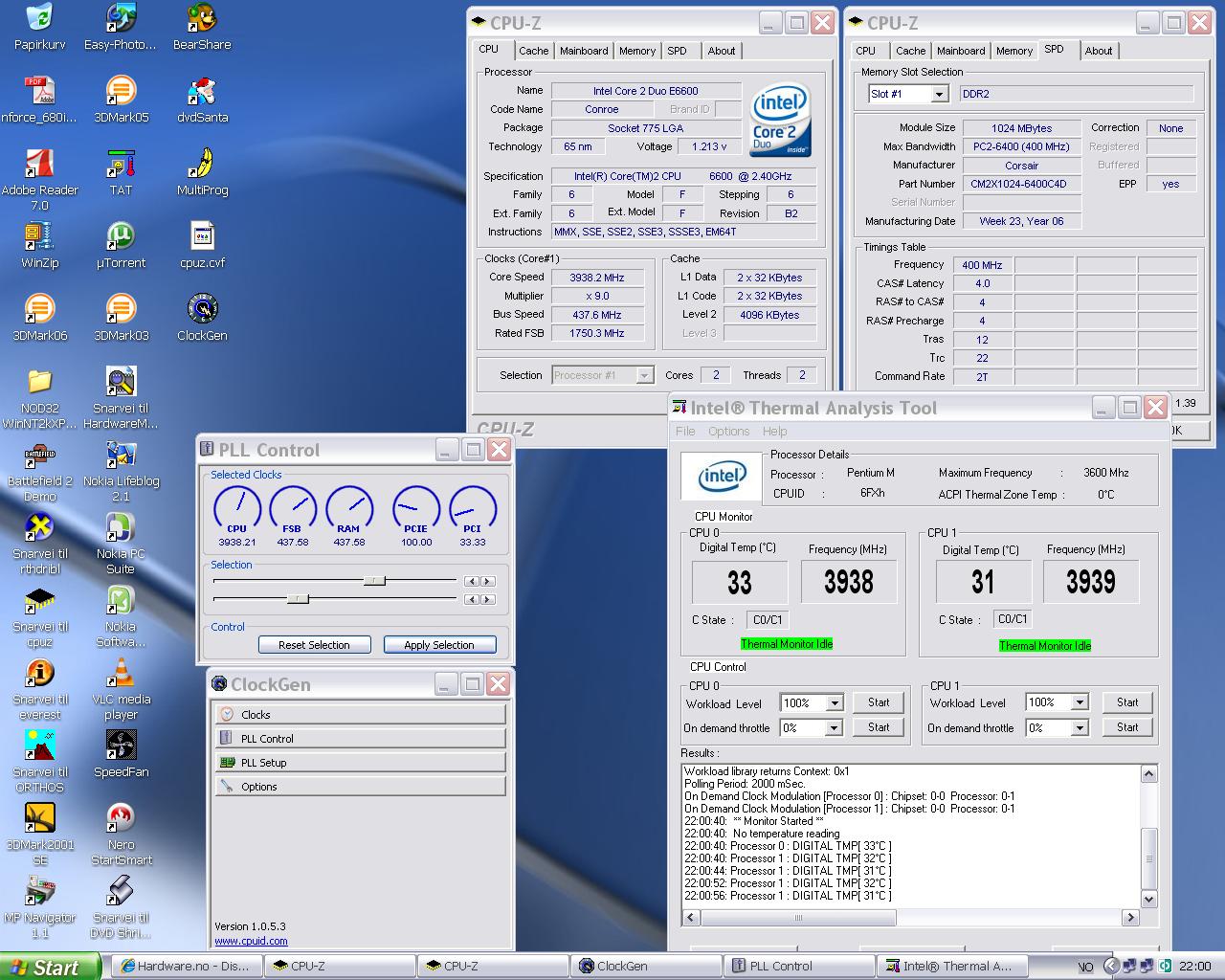Click Apply Selection in PLL Control
Viewport: 1225px width, 980px height.
[439, 645]
